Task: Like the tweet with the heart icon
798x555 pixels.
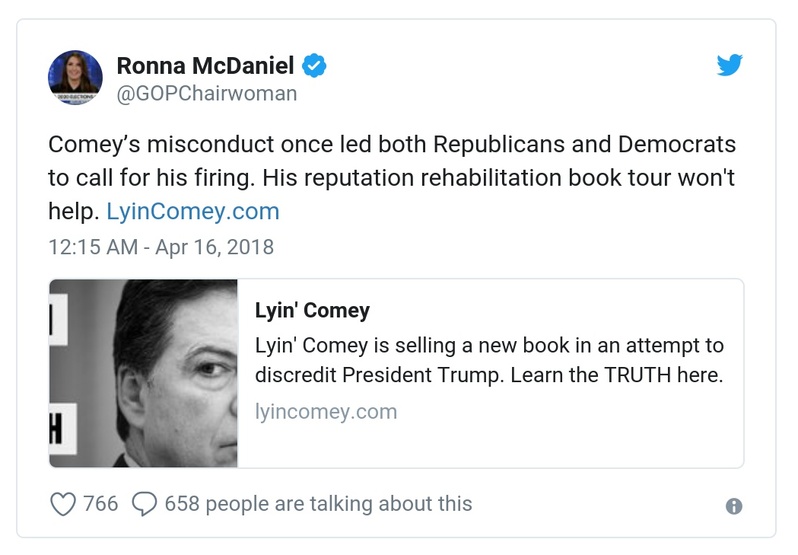Action: point(62,504)
